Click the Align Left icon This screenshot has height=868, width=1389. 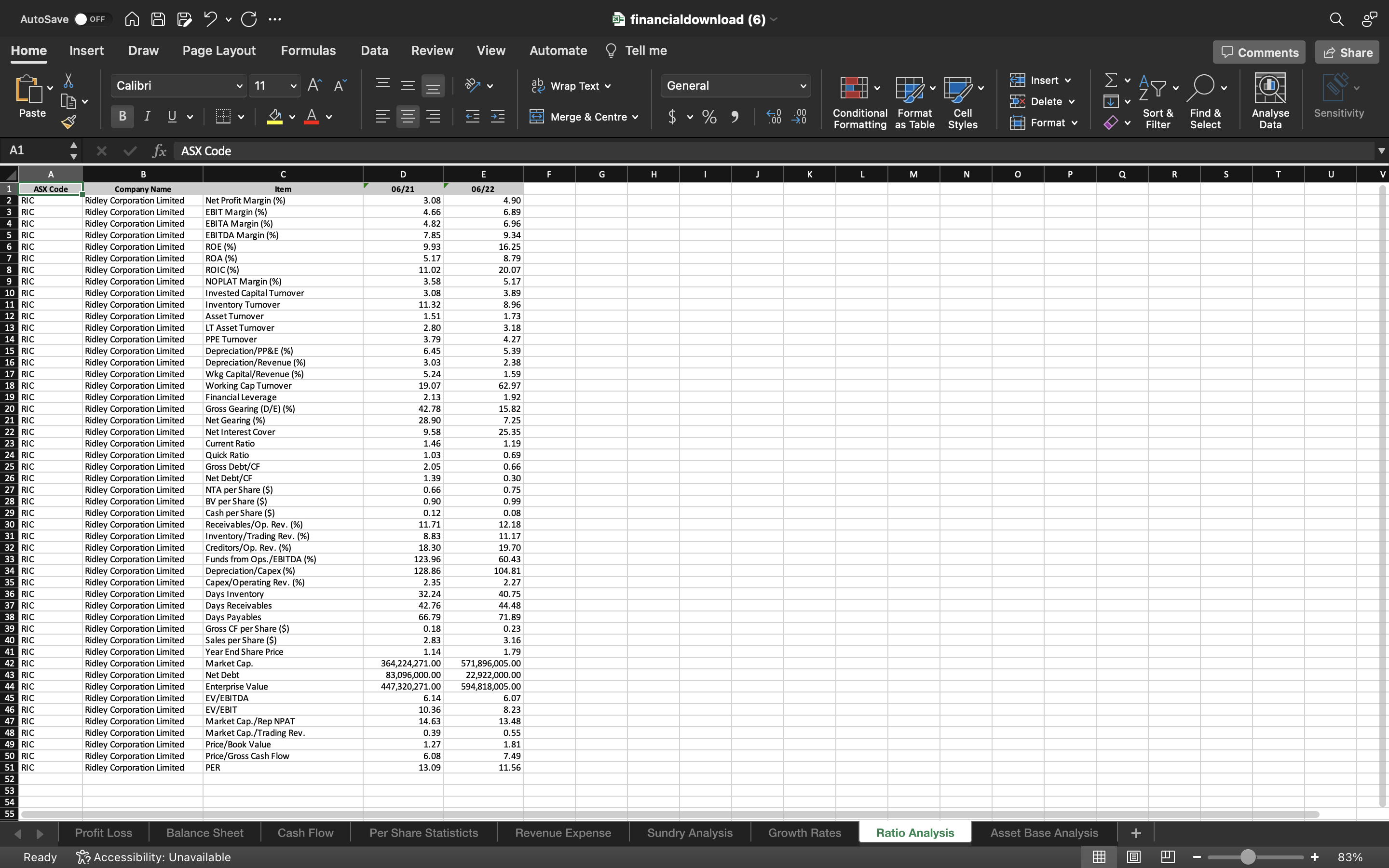tap(383, 117)
